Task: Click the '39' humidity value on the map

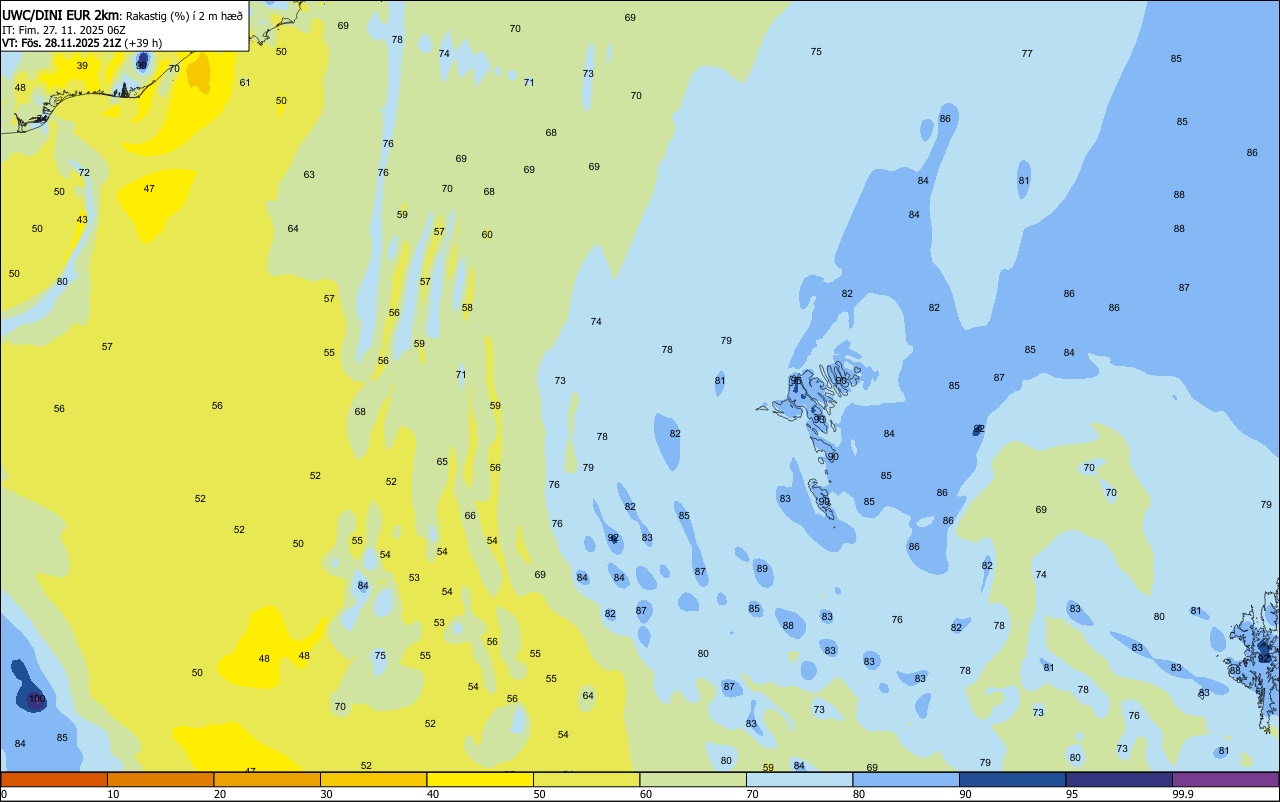Action: click(82, 66)
